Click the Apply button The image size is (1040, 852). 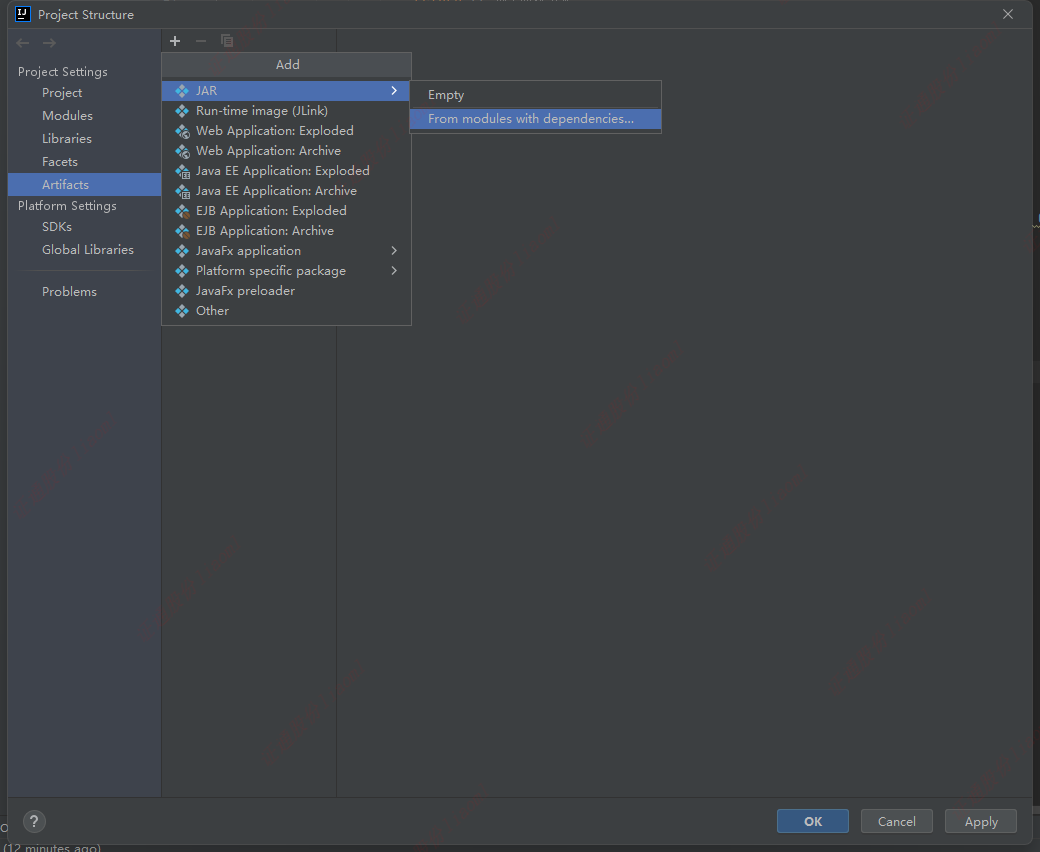click(981, 822)
